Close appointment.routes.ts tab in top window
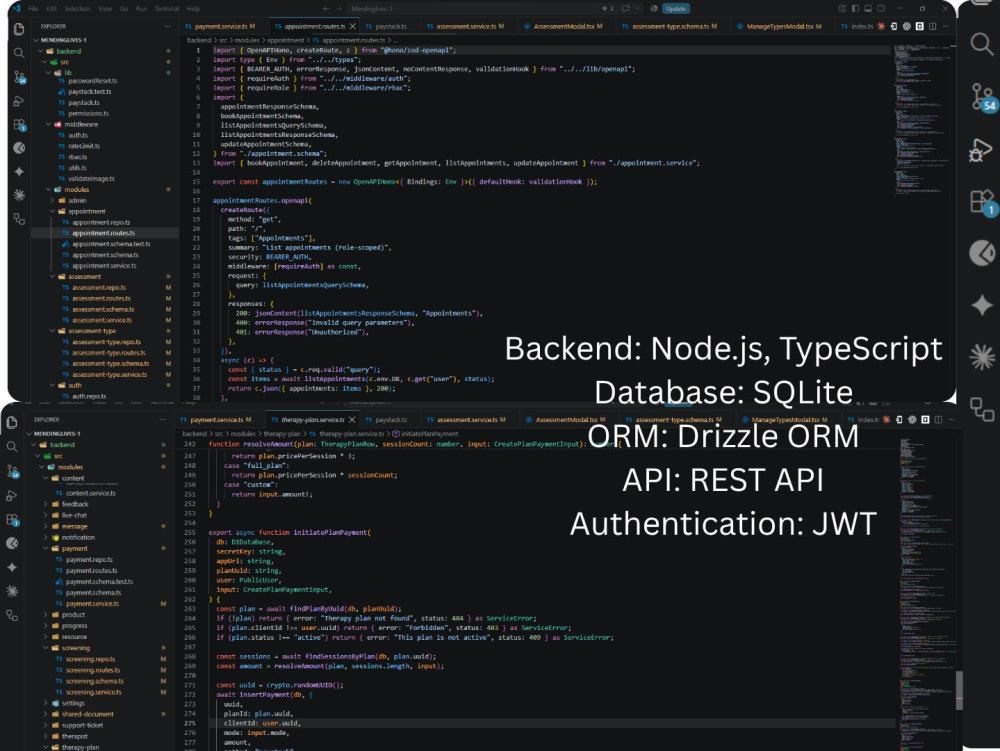This screenshot has height=751, width=1000. click(x=352, y=26)
